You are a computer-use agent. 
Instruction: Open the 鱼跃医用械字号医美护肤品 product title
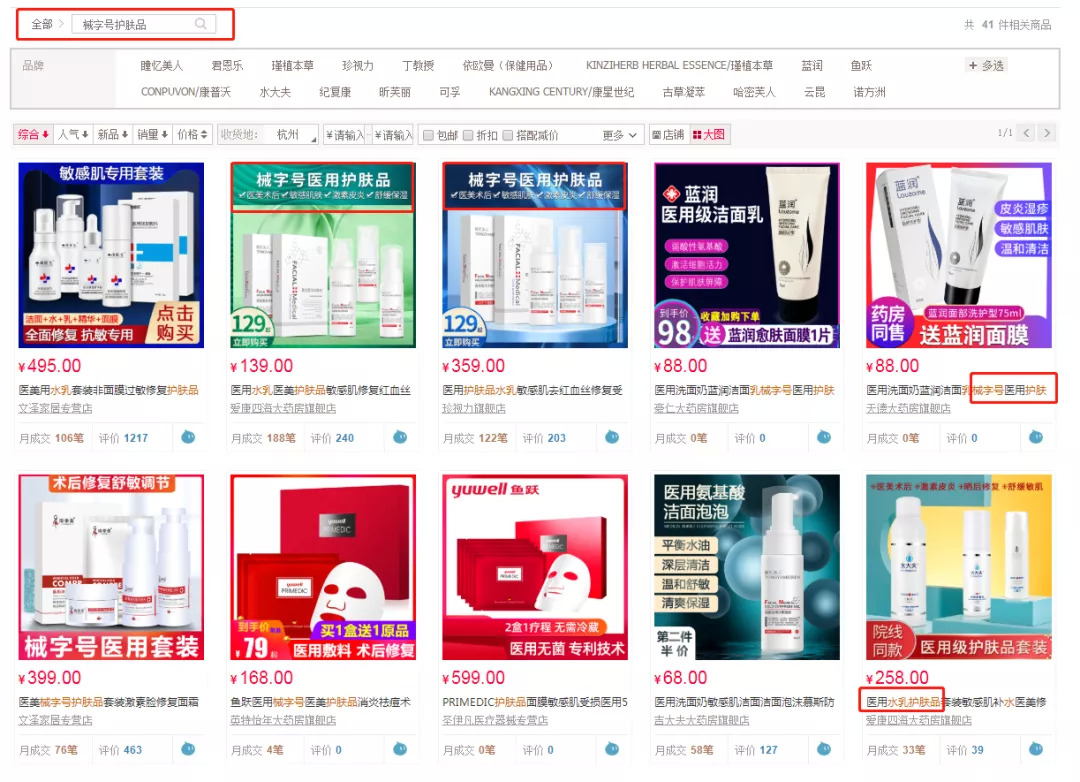click(x=320, y=702)
